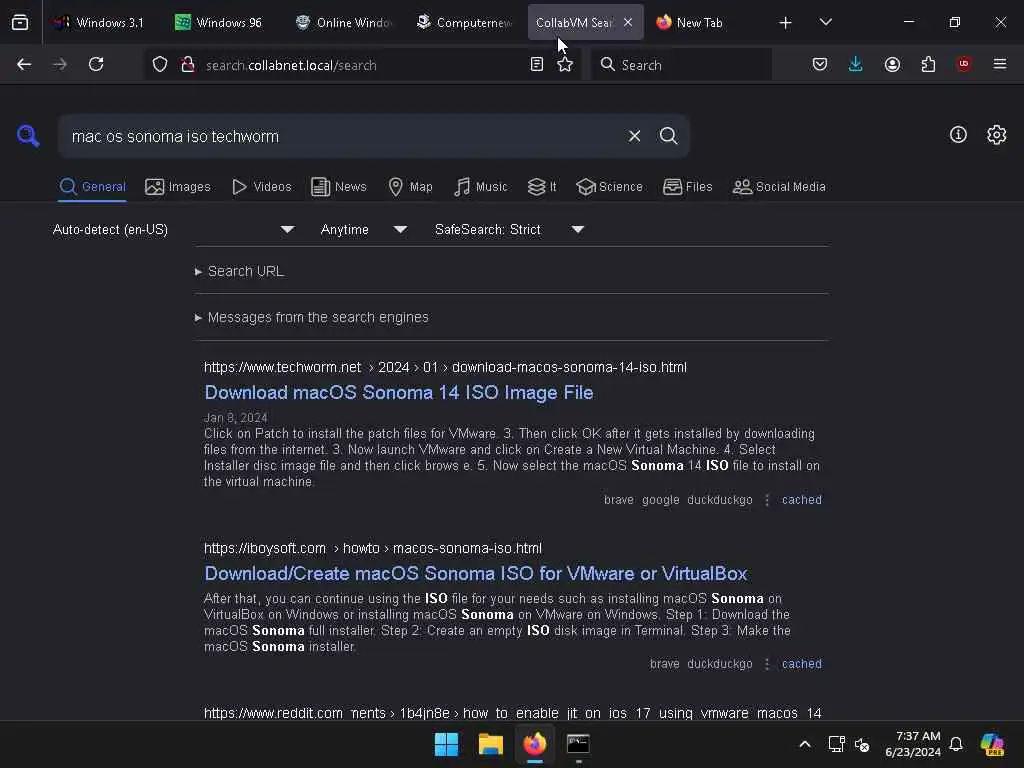Switch to Windows 96 tab
The image size is (1024, 768).
pyautogui.click(x=219, y=22)
